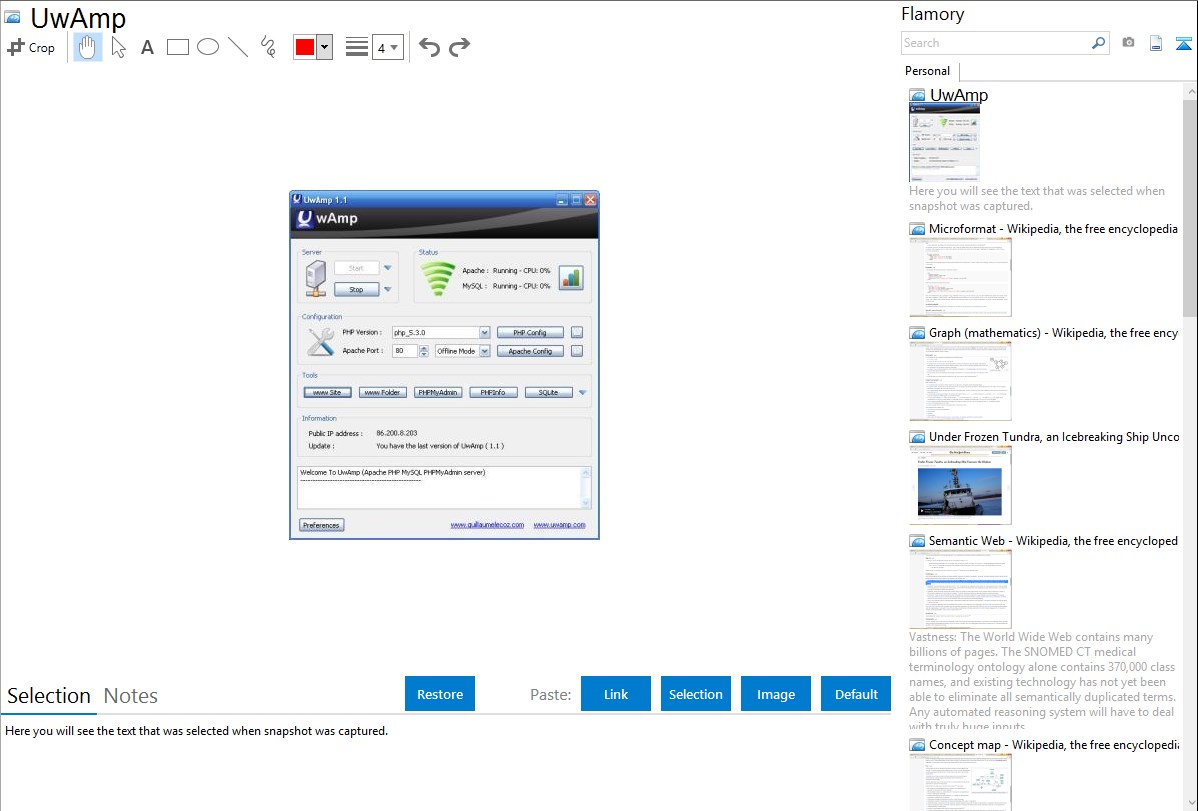Click the www Folder tool button
Image resolution: width=1198 pixels, height=811 pixels.
(383, 392)
